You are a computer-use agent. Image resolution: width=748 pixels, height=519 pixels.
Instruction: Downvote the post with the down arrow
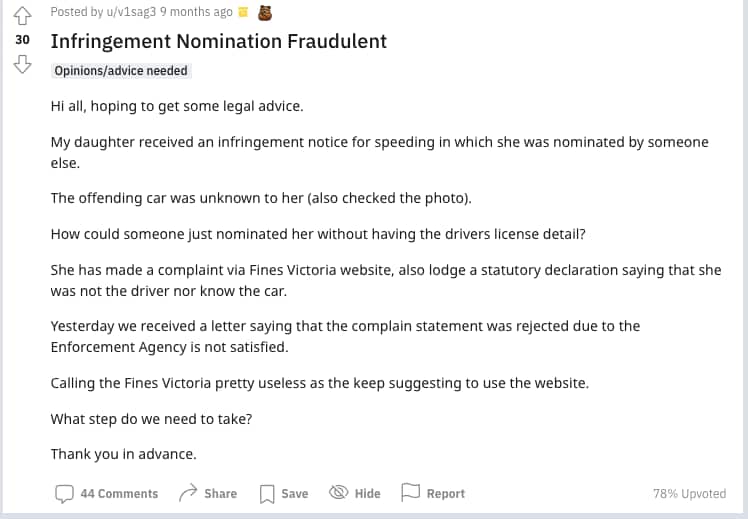pos(23,66)
